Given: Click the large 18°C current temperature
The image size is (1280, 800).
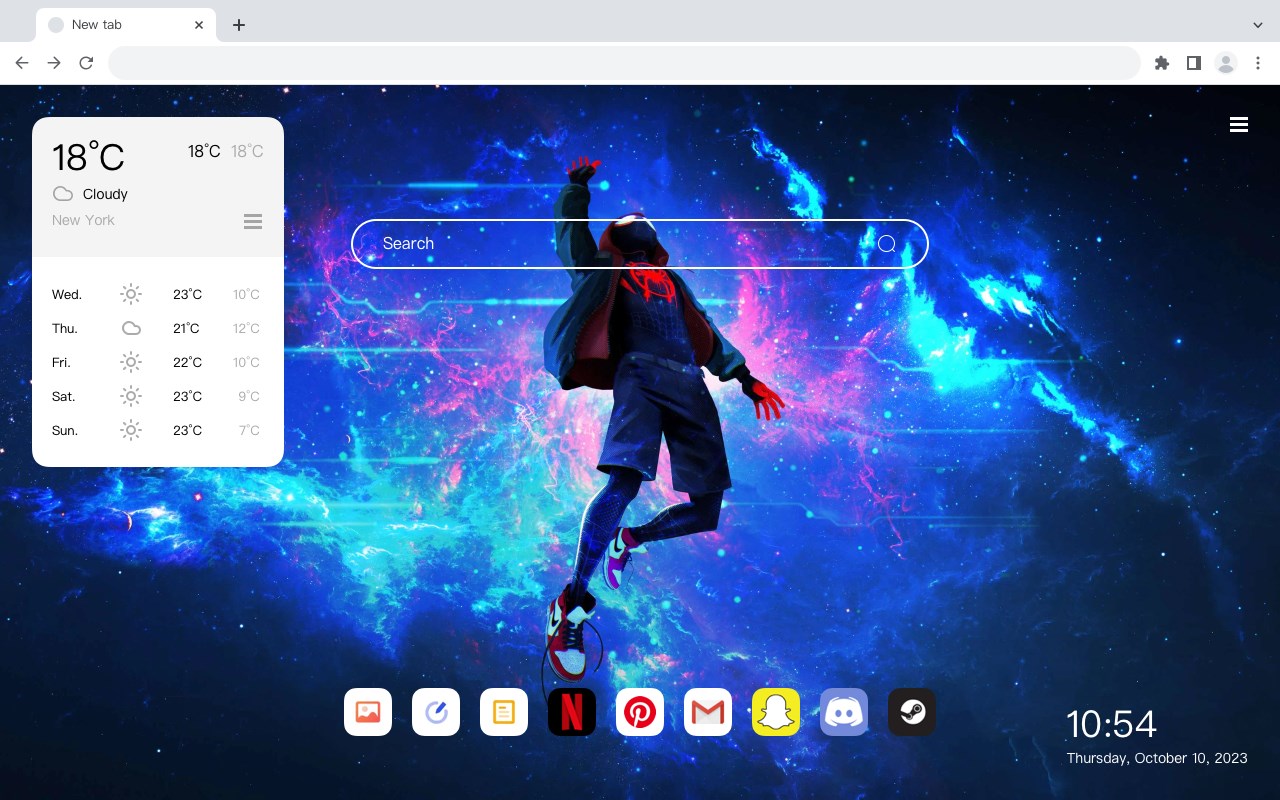Looking at the screenshot, I should (88, 157).
